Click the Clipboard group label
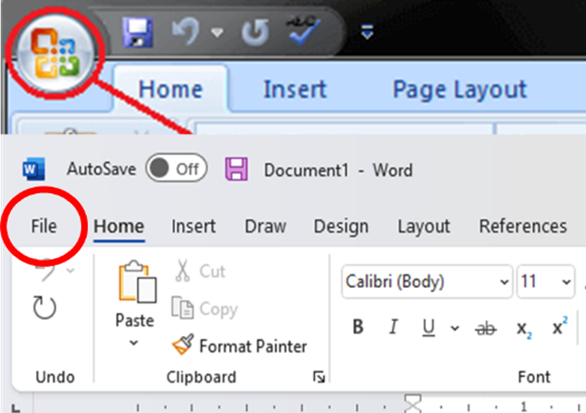The height and width of the screenshot is (413, 586). click(201, 377)
